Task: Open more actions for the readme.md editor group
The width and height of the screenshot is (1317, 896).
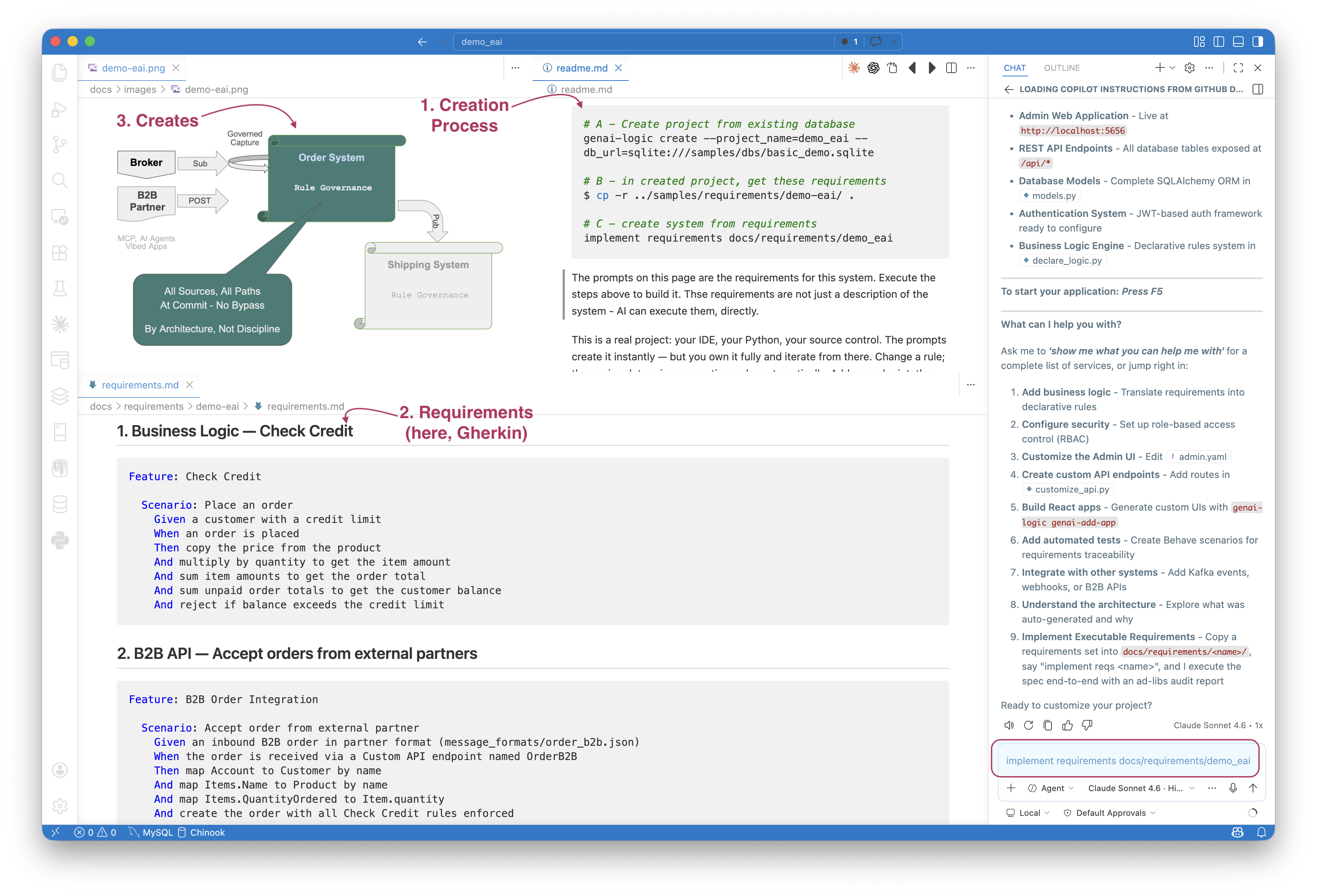Action: [x=971, y=68]
